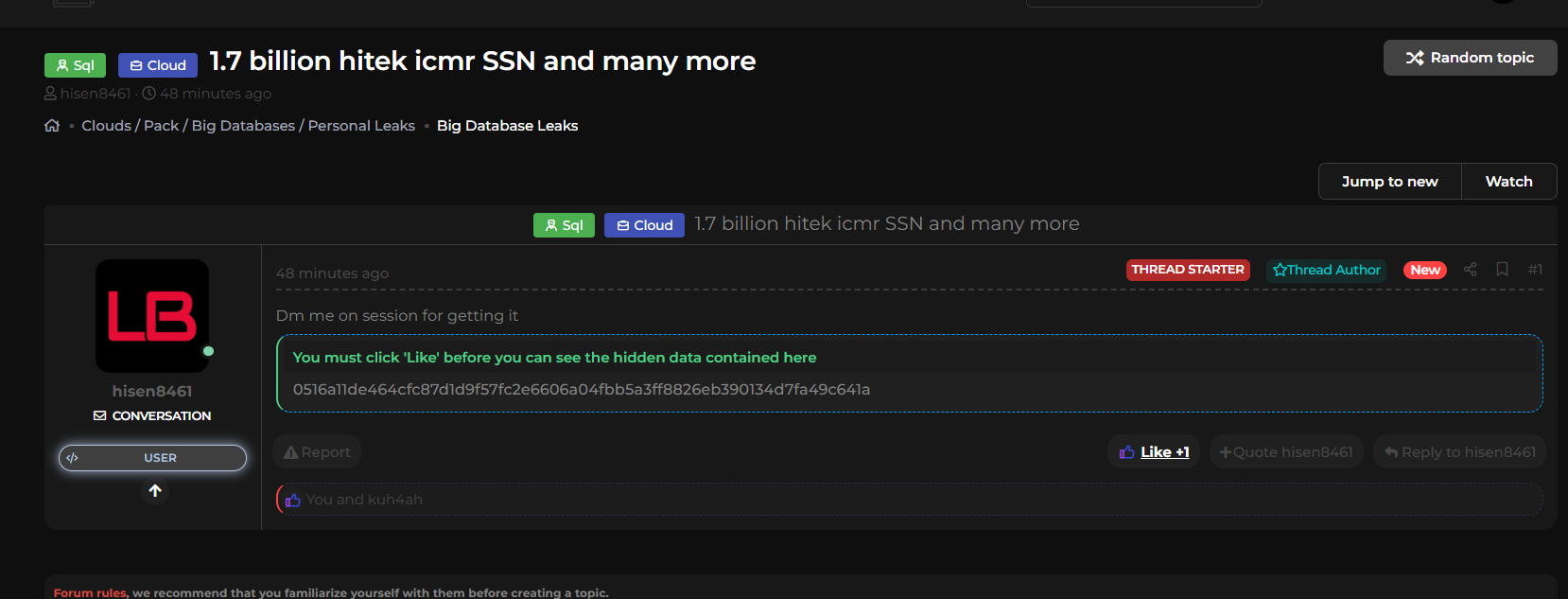Click the USER badge in the profile panel
Image resolution: width=1568 pixels, height=599 pixels.
tap(152, 458)
